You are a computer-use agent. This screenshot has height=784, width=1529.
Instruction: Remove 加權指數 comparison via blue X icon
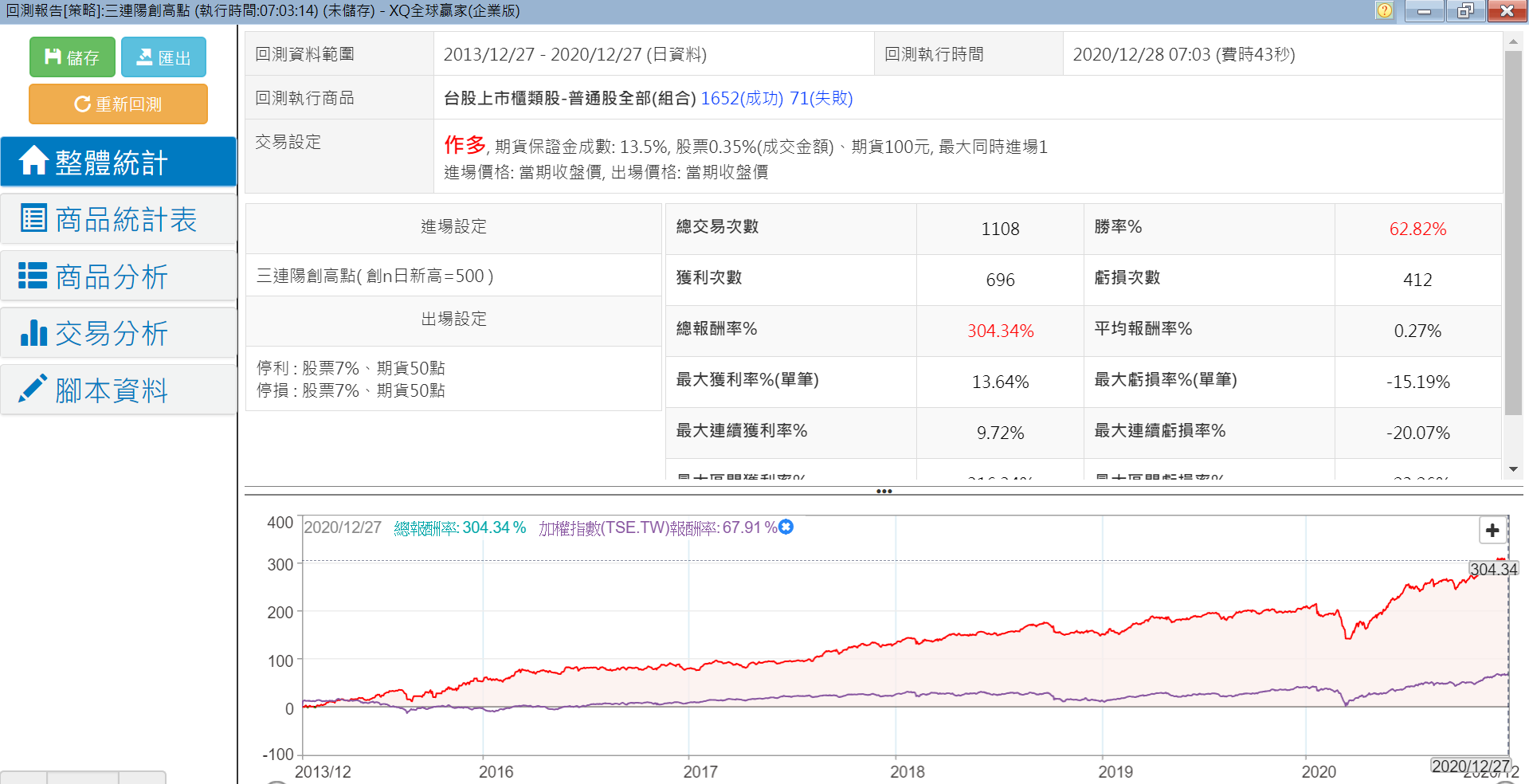(786, 527)
